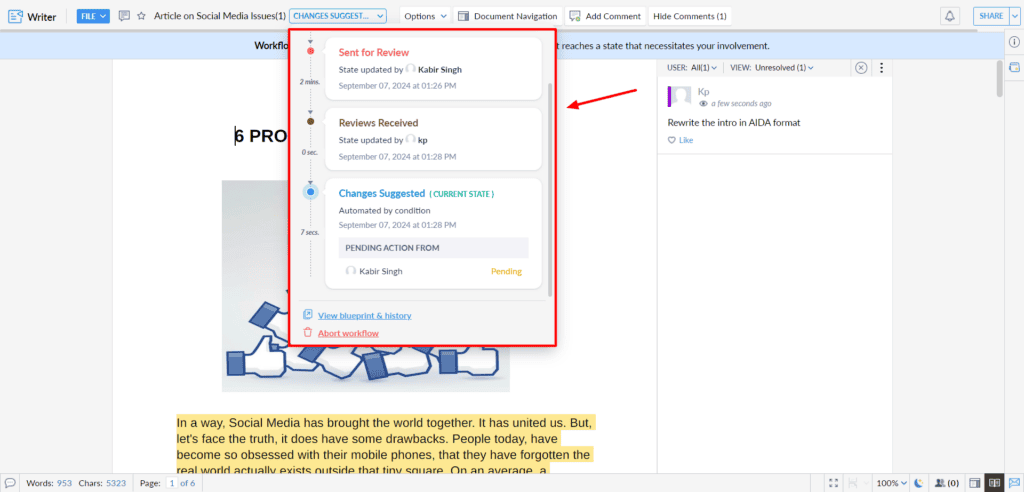
Task: Switch to web layout view icon
Action: (974, 484)
